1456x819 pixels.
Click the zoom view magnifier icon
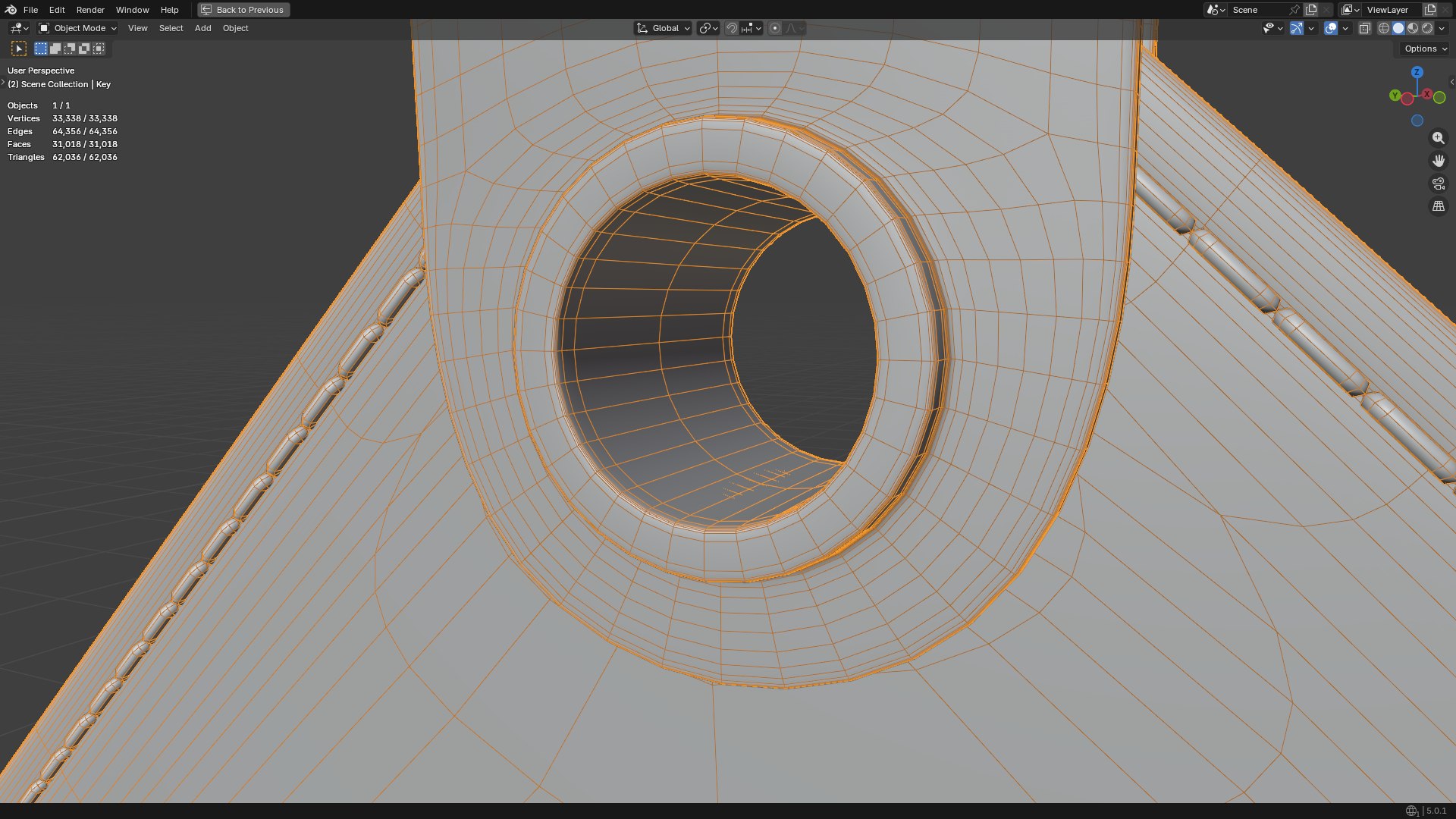1438,138
